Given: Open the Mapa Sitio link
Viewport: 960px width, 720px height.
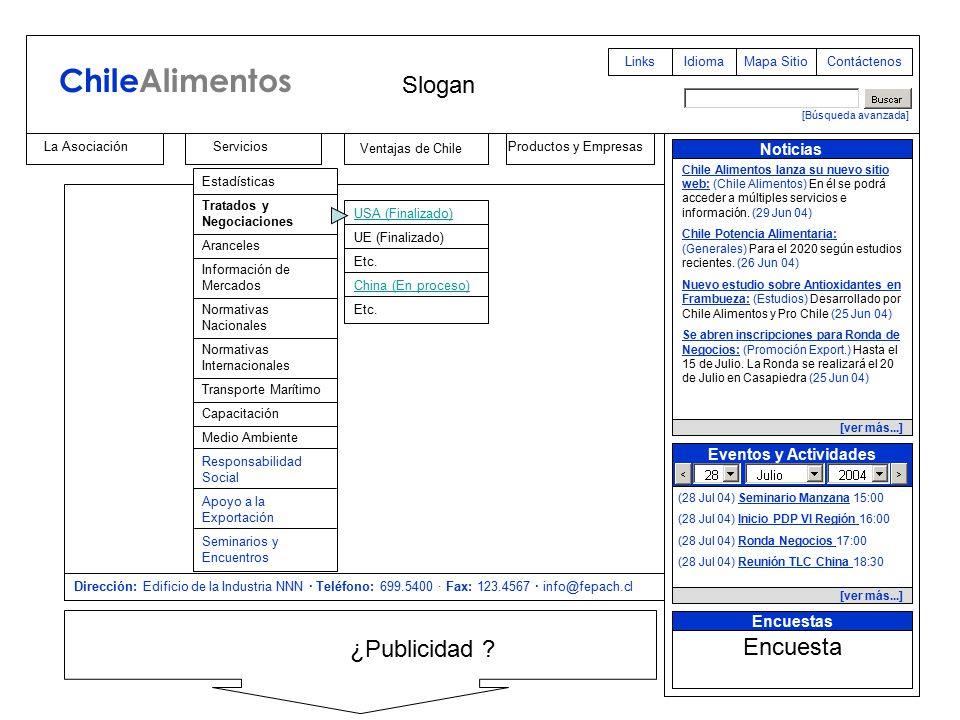Looking at the screenshot, I should pyautogui.click(x=776, y=62).
